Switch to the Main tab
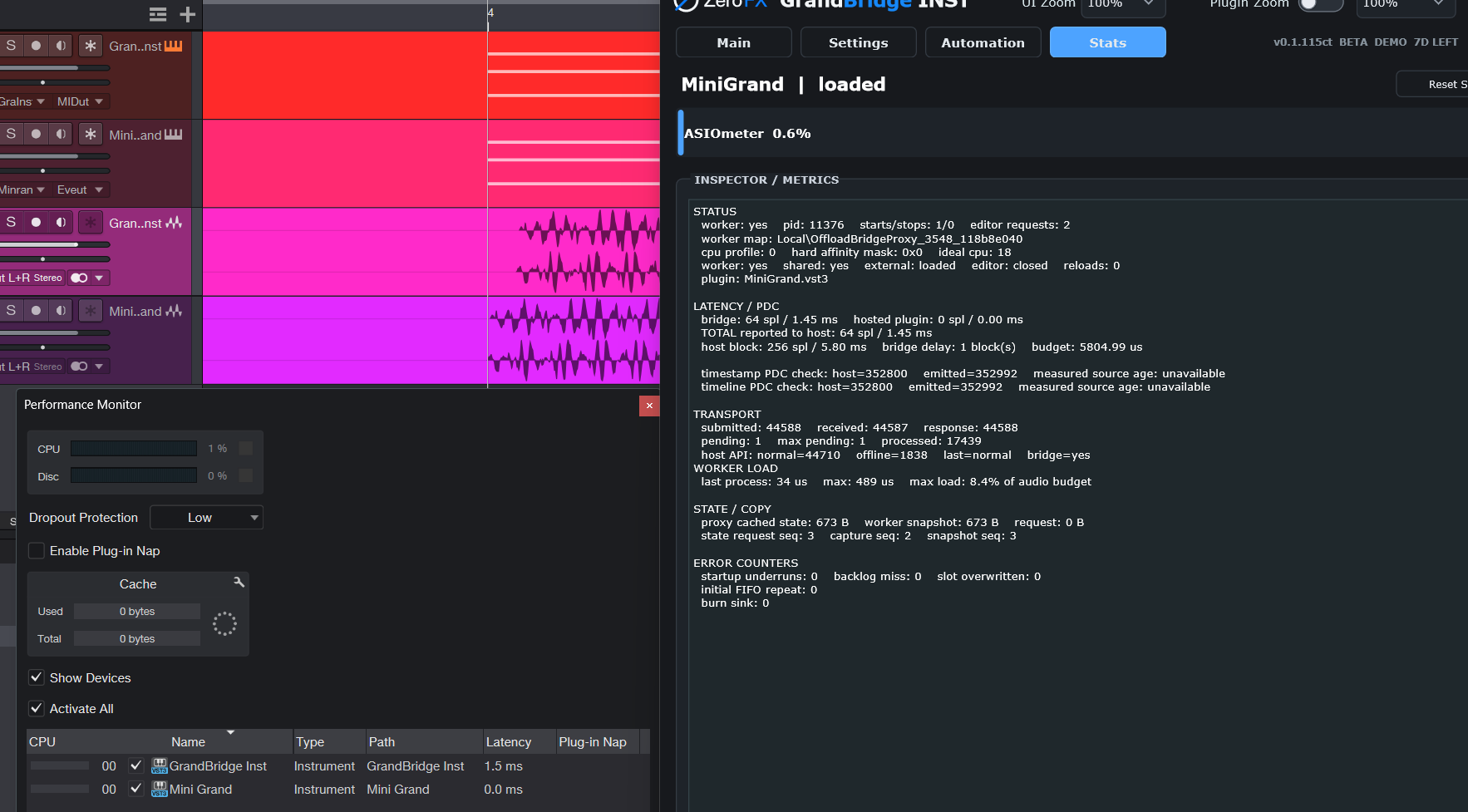1468x812 pixels. (x=734, y=42)
